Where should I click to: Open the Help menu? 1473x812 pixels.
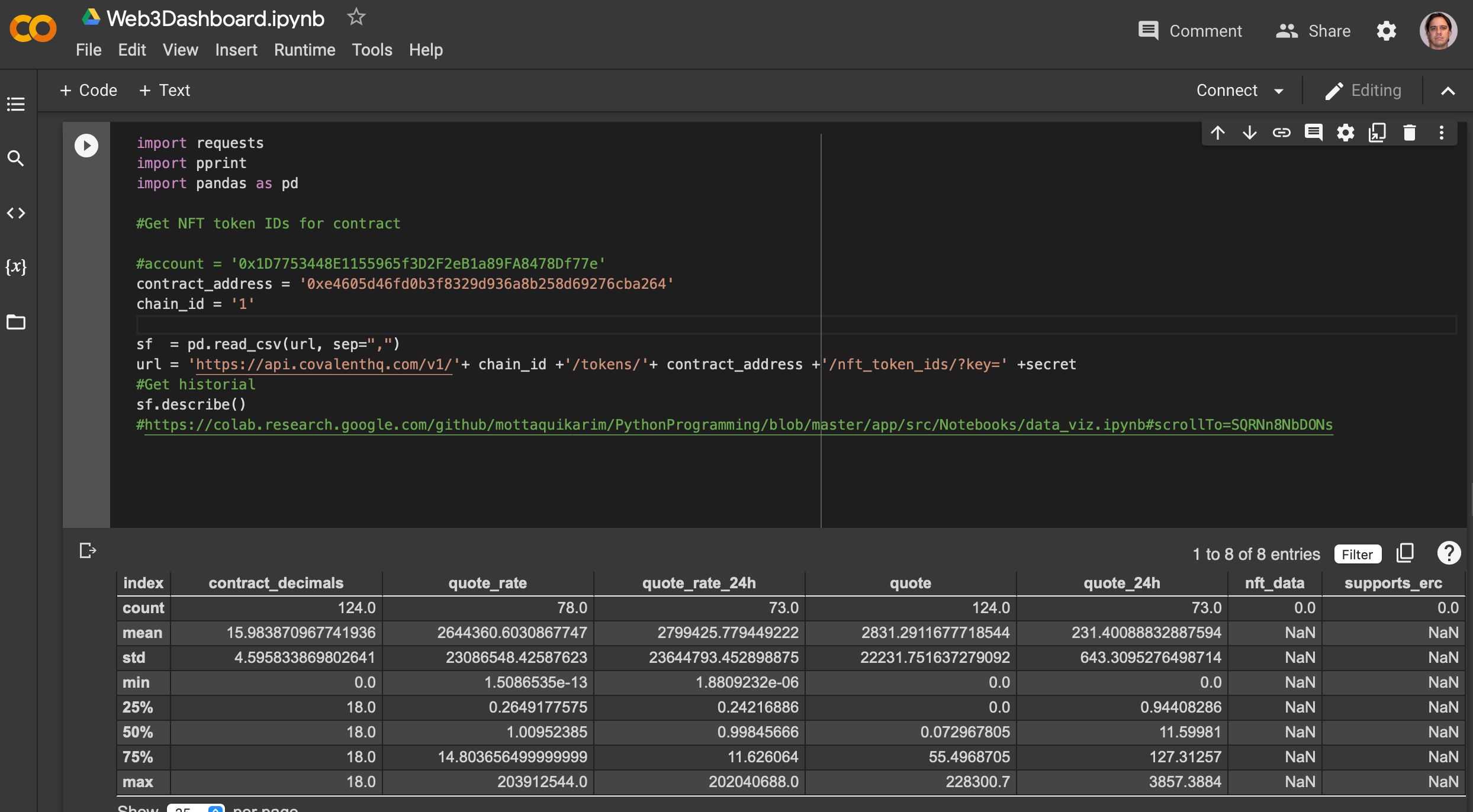pyautogui.click(x=426, y=50)
